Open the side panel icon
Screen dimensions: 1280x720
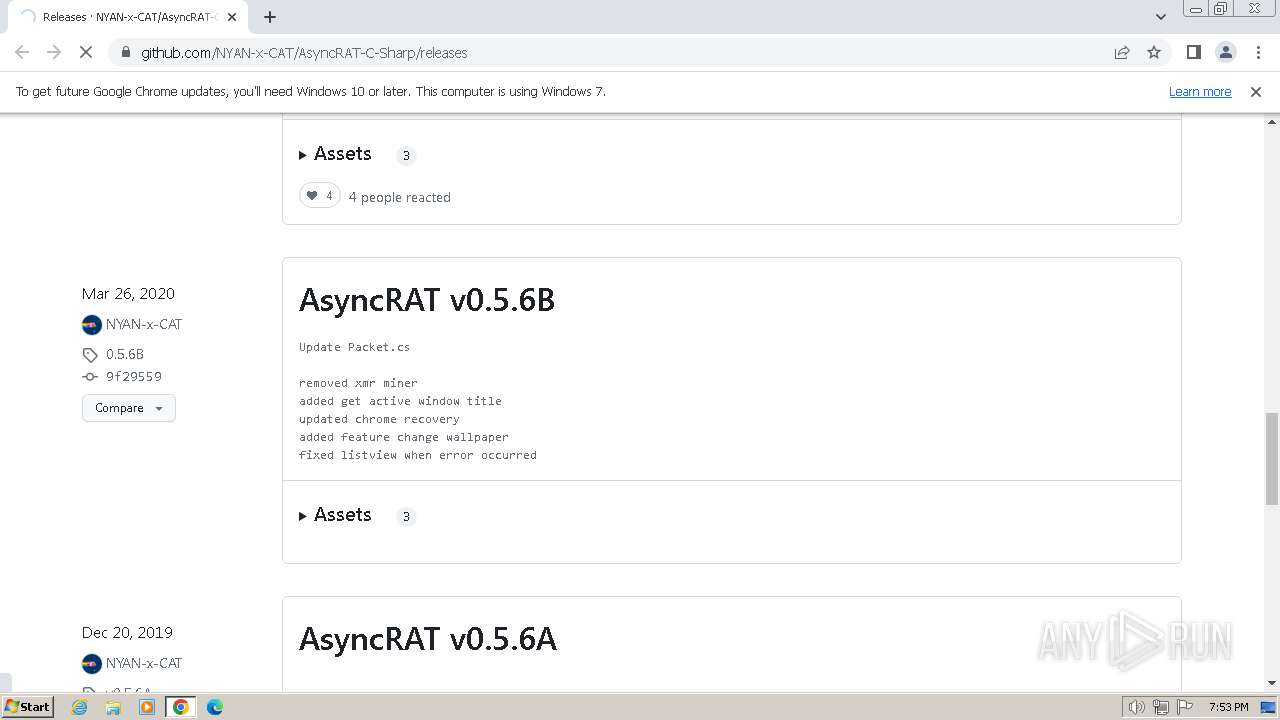[x=1193, y=53]
